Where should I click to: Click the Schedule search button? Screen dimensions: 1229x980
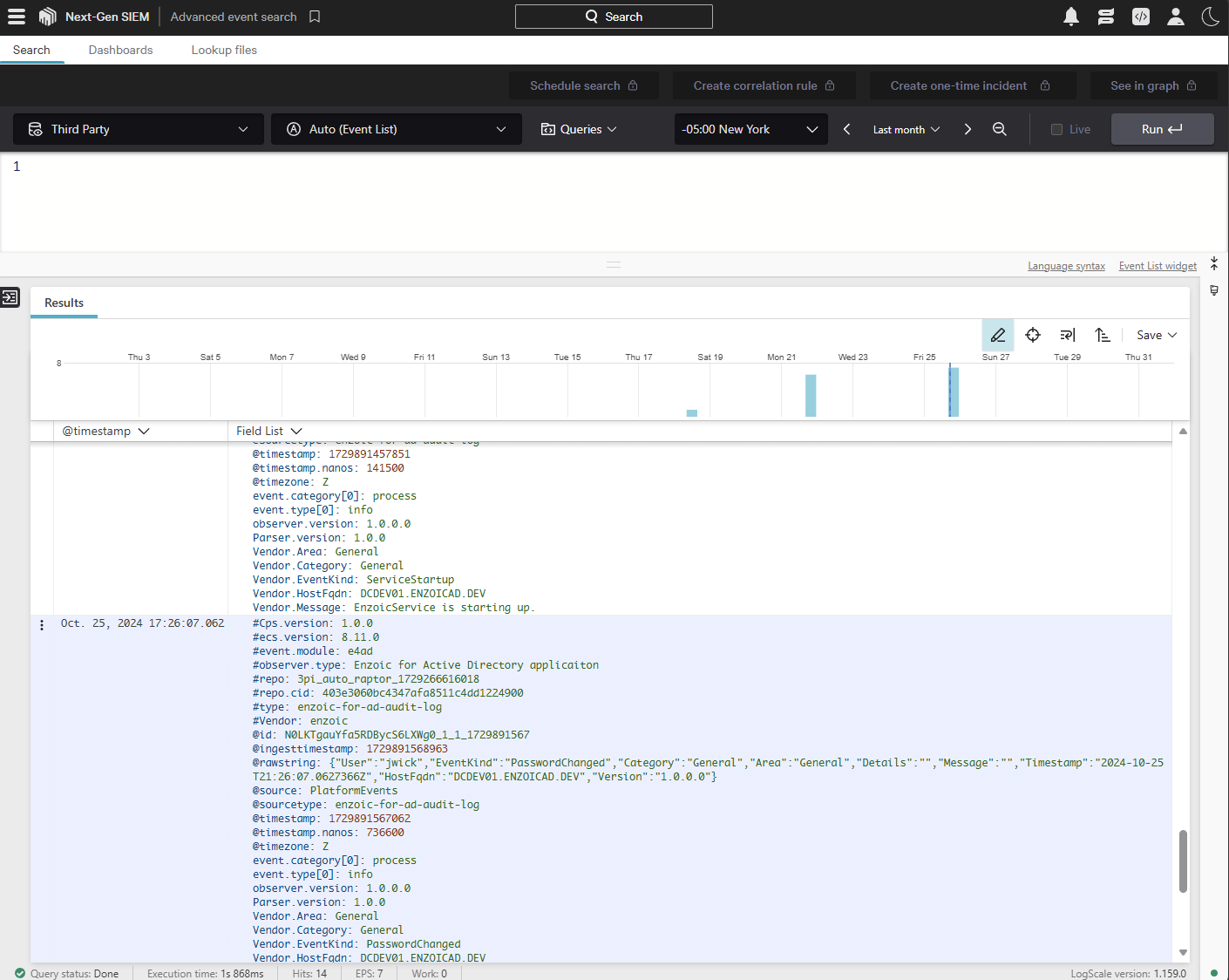(584, 85)
